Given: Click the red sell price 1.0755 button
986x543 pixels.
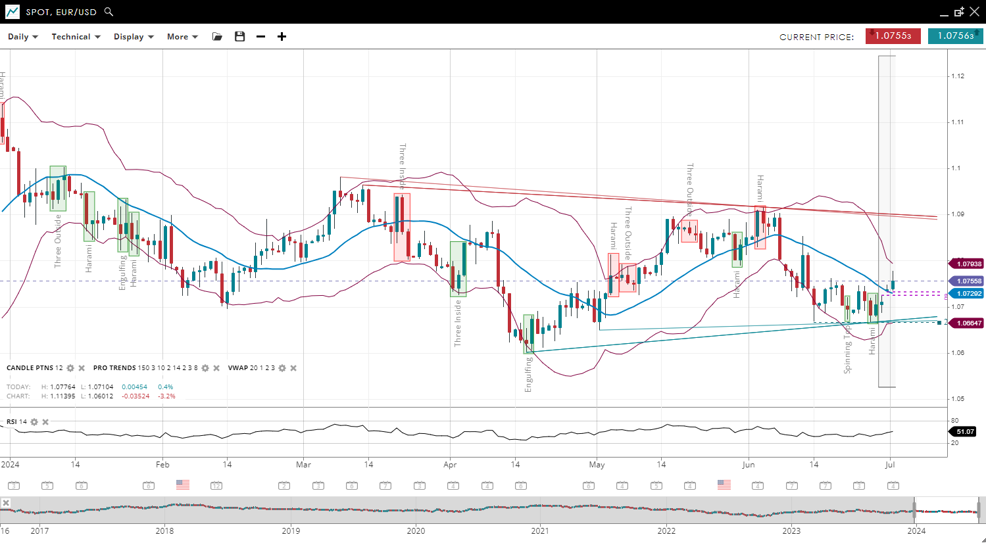Looking at the screenshot, I should [x=893, y=36].
